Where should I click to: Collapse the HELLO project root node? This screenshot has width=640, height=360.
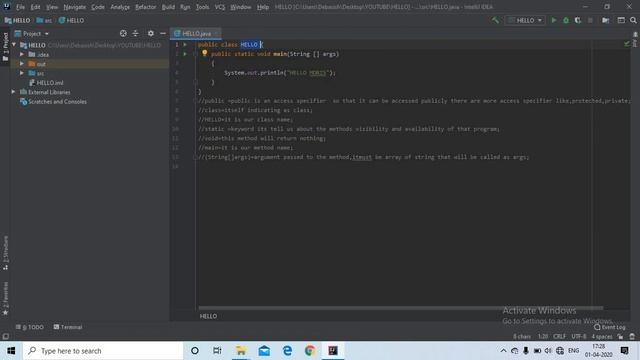(14, 45)
